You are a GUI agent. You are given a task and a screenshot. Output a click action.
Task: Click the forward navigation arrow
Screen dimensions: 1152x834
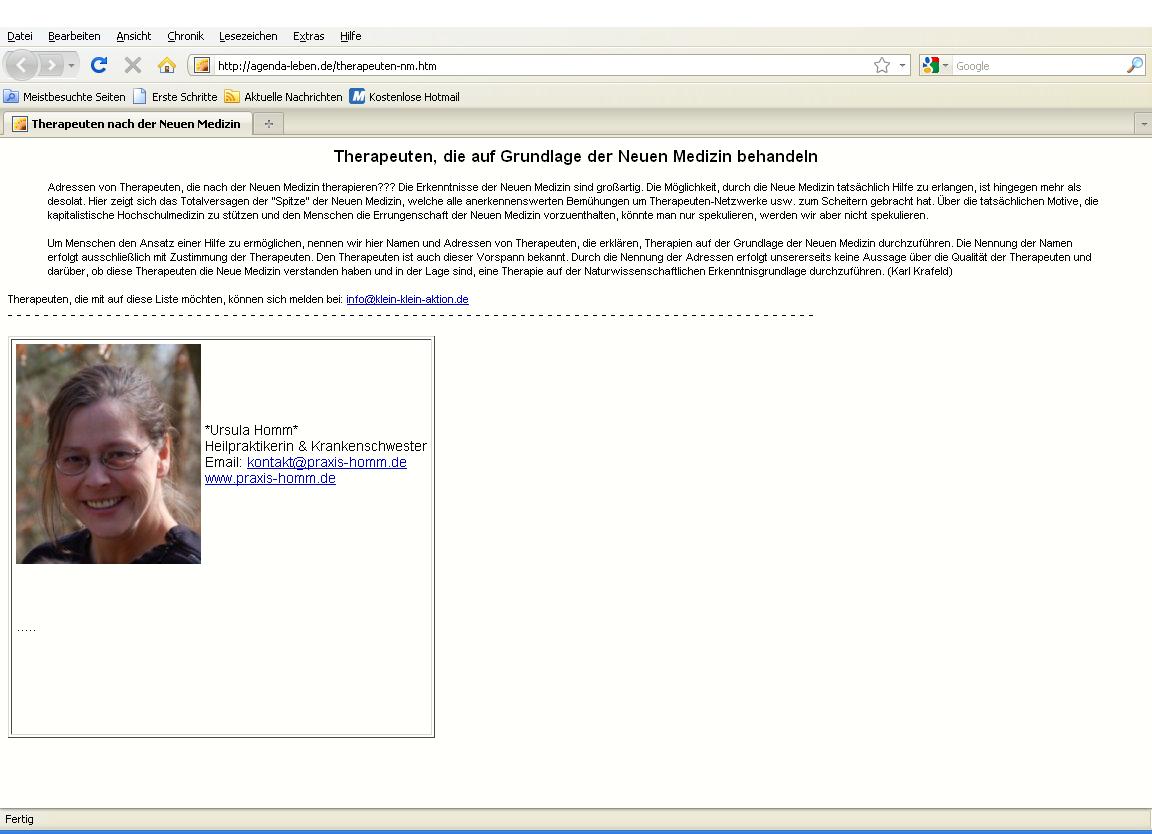pyautogui.click(x=51, y=65)
